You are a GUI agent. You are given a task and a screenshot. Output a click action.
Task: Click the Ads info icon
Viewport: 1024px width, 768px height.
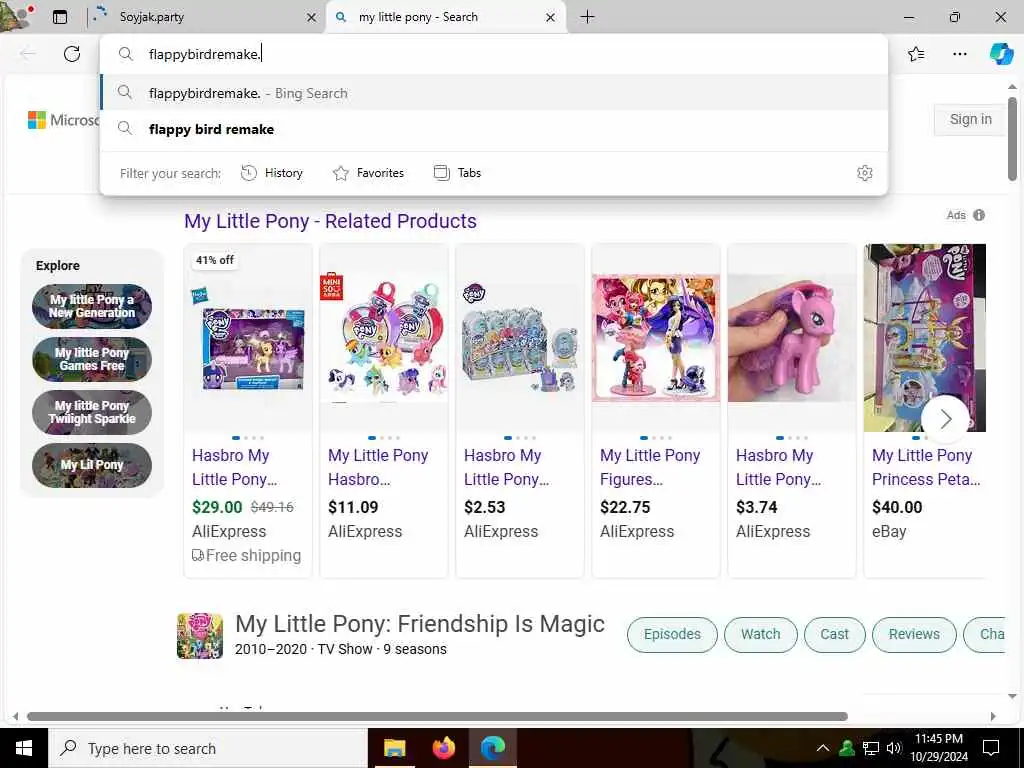[x=978, y=215]
